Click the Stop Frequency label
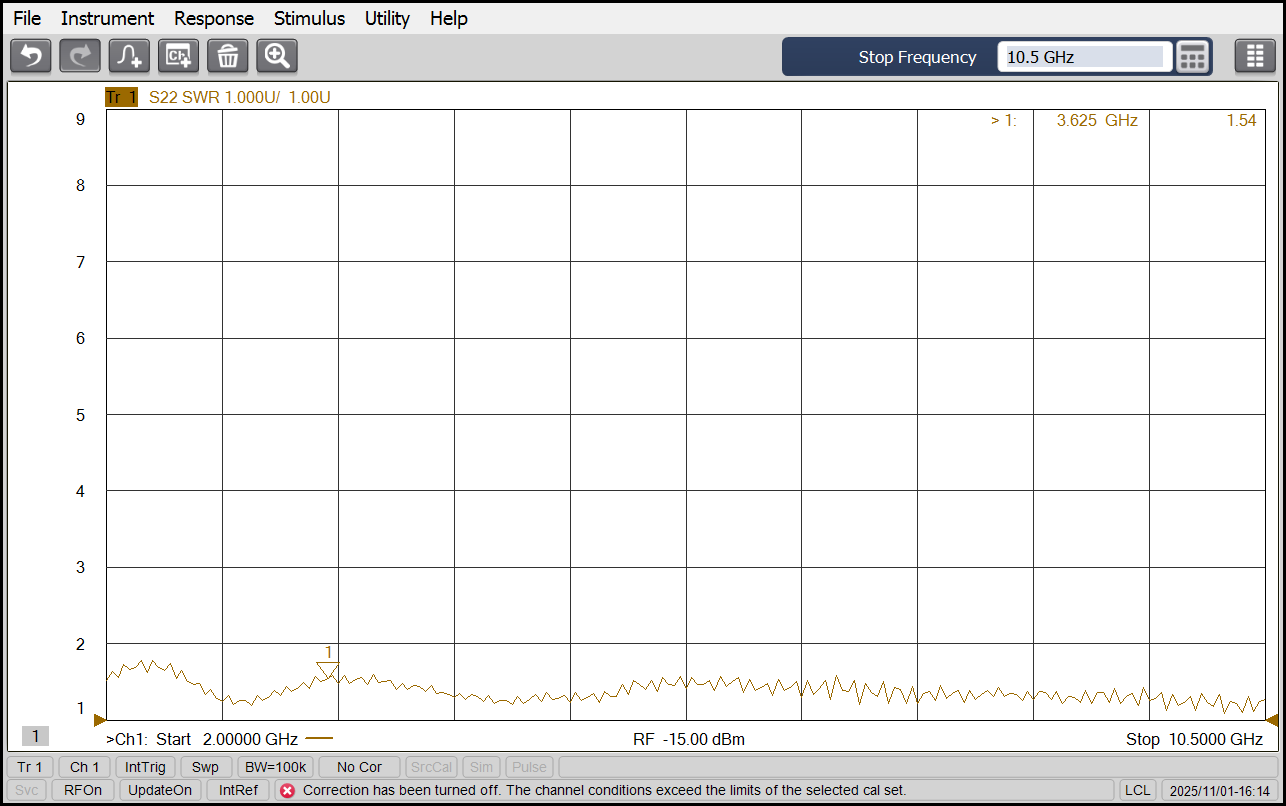 [x=917, y=57]
